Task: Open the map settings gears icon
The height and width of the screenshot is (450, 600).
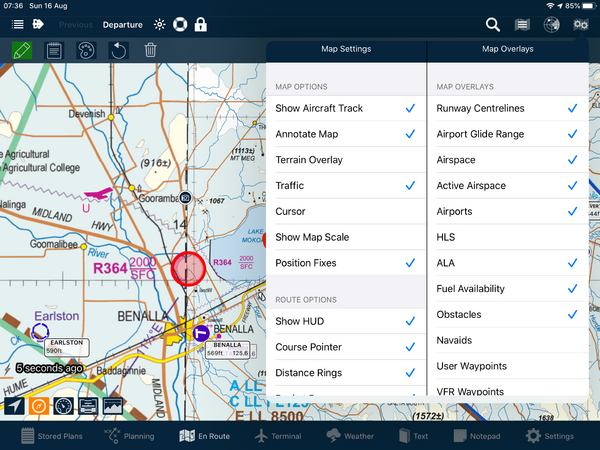Action: click(580, 25)
